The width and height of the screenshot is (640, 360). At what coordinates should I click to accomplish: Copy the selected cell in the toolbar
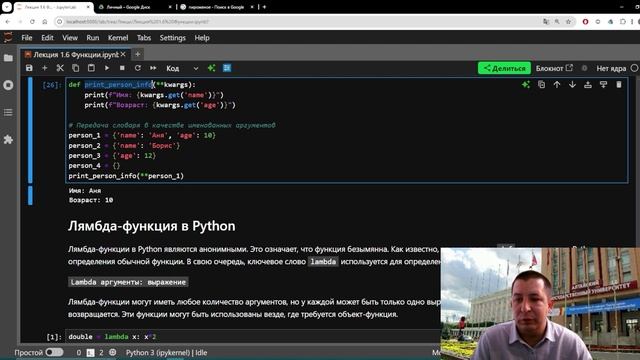tap(76, 68)
